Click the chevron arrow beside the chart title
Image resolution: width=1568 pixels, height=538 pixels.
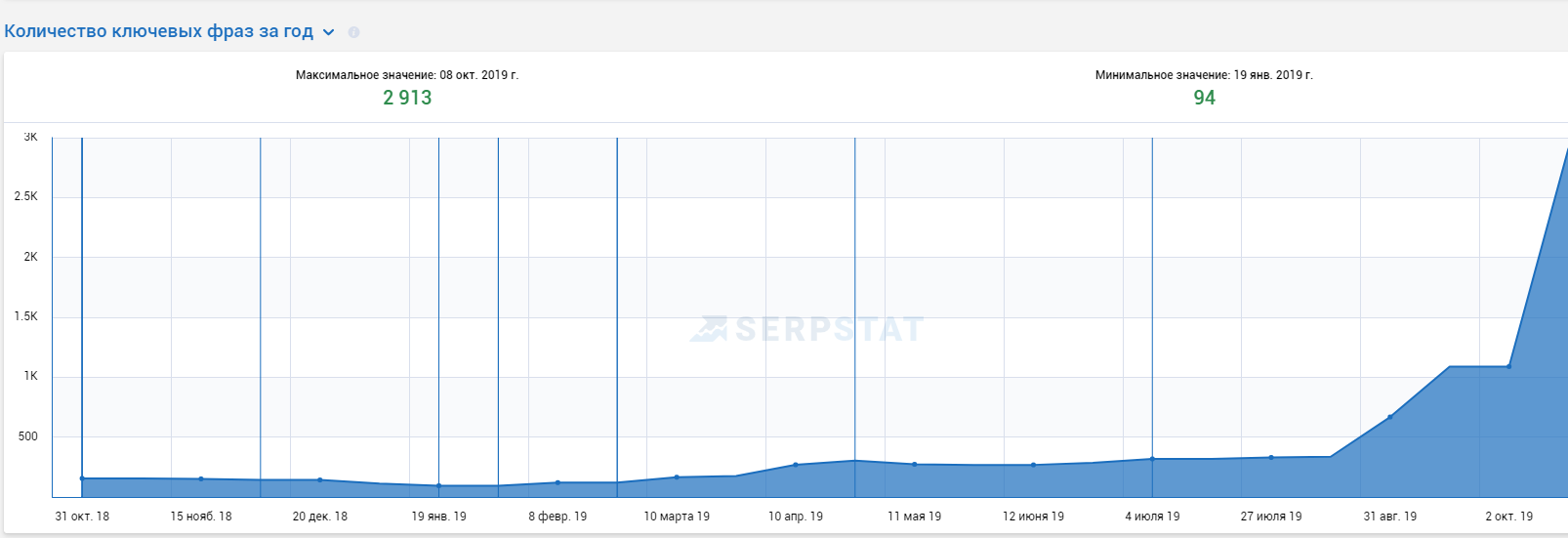[329, 32]
